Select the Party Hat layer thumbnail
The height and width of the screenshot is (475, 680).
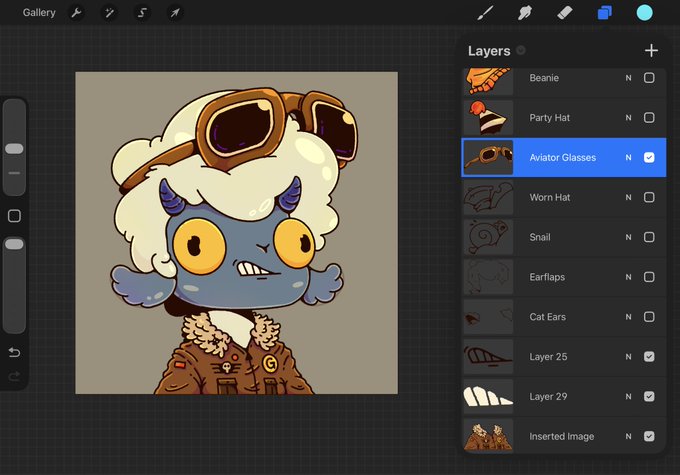(488, 118)
